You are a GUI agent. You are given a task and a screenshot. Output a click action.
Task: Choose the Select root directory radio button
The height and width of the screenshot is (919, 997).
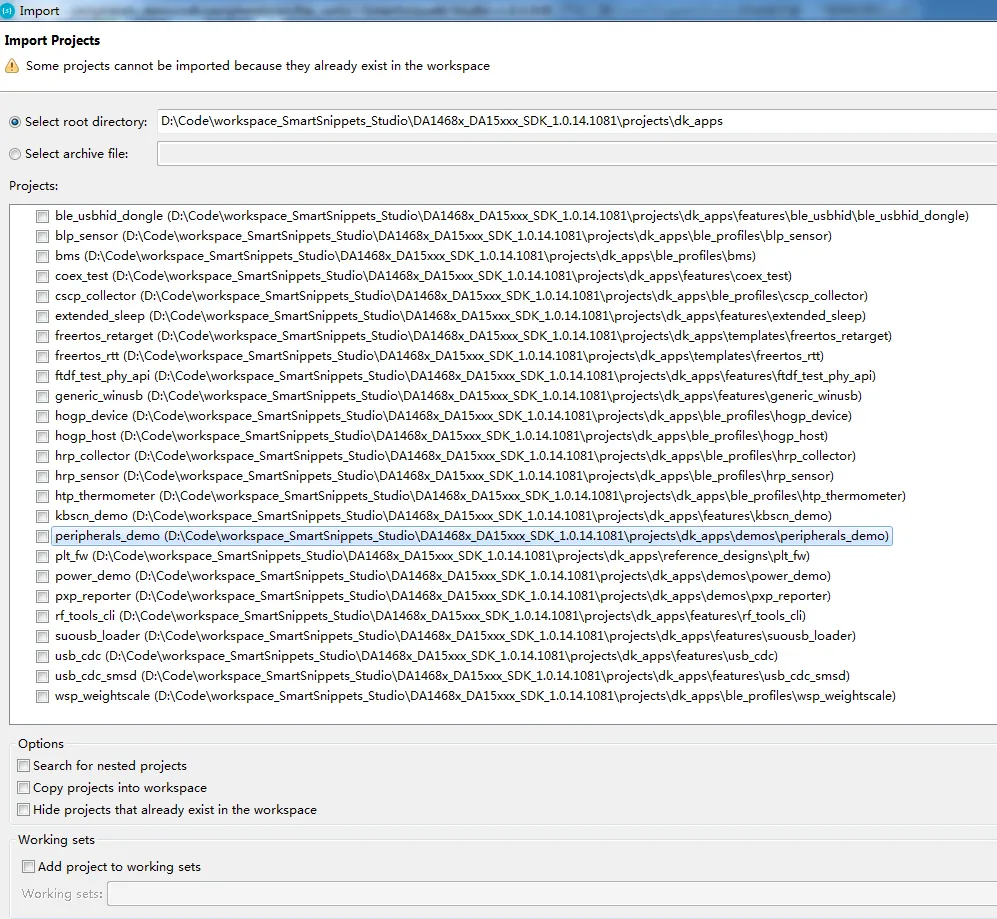pyautogui.click(x=15, y=122)
